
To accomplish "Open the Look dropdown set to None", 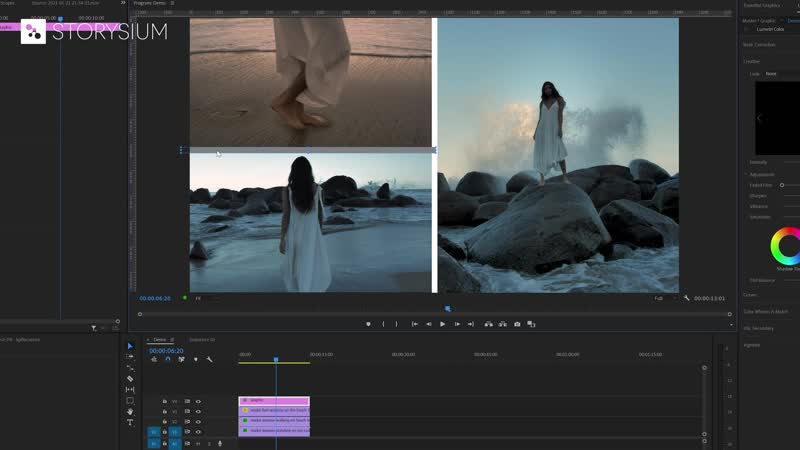I will [x=782, y=74].
